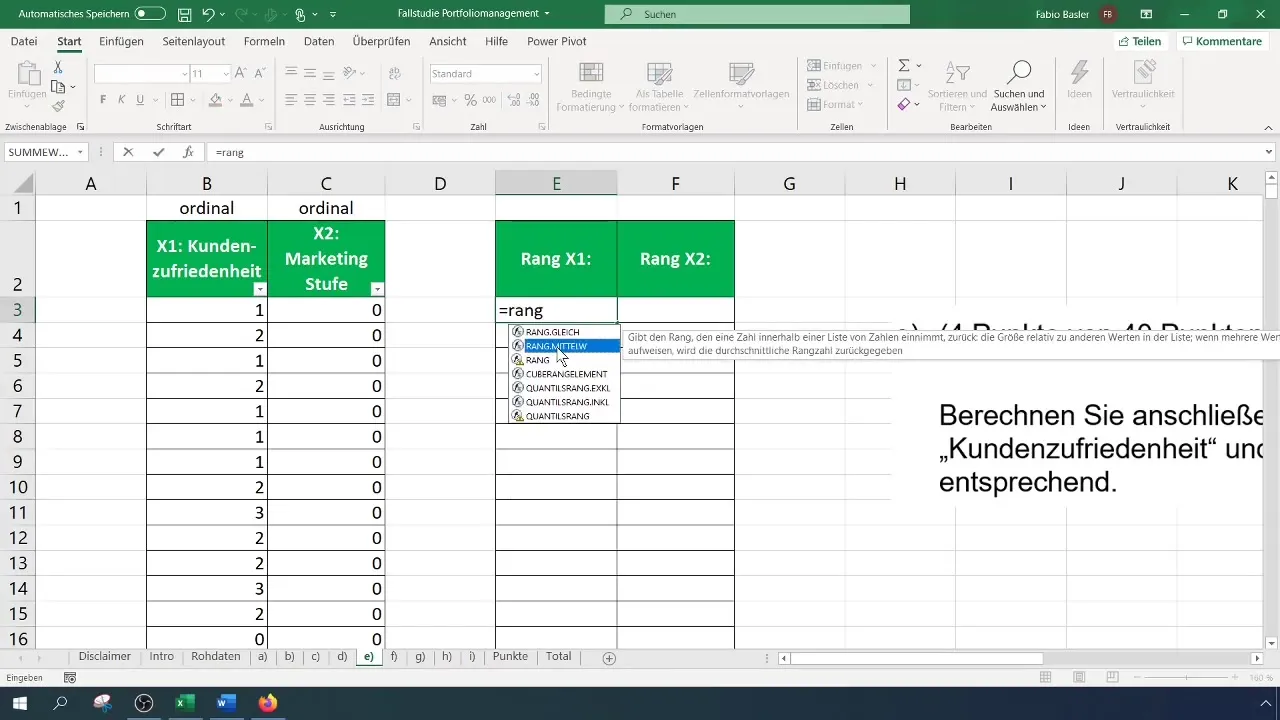Click the Kommentare button

(1222, 42)
